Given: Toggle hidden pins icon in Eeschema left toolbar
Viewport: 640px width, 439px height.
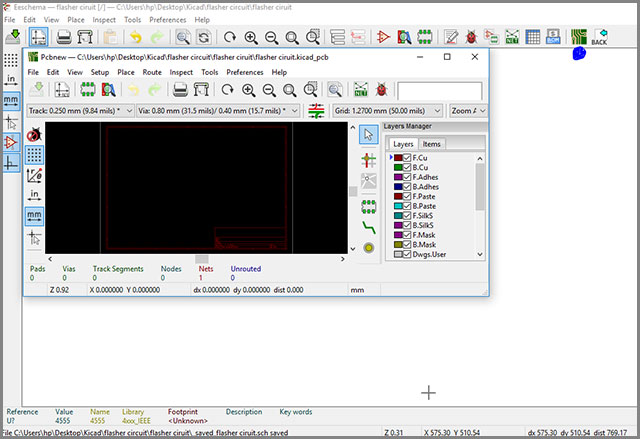Looking at the screenshot, I should tap(11, 142).
